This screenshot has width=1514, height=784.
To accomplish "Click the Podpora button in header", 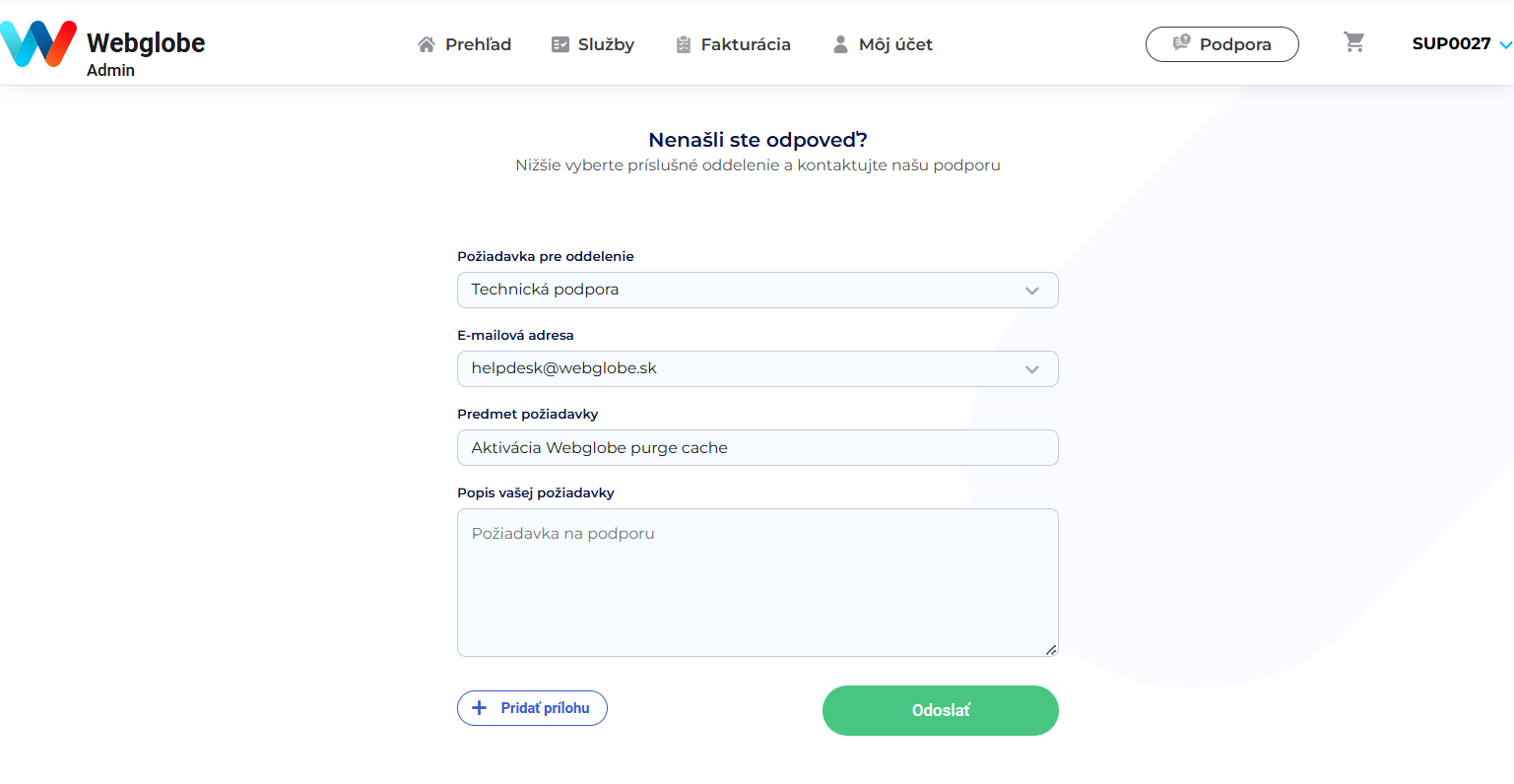I will [x=1222, y=44].
